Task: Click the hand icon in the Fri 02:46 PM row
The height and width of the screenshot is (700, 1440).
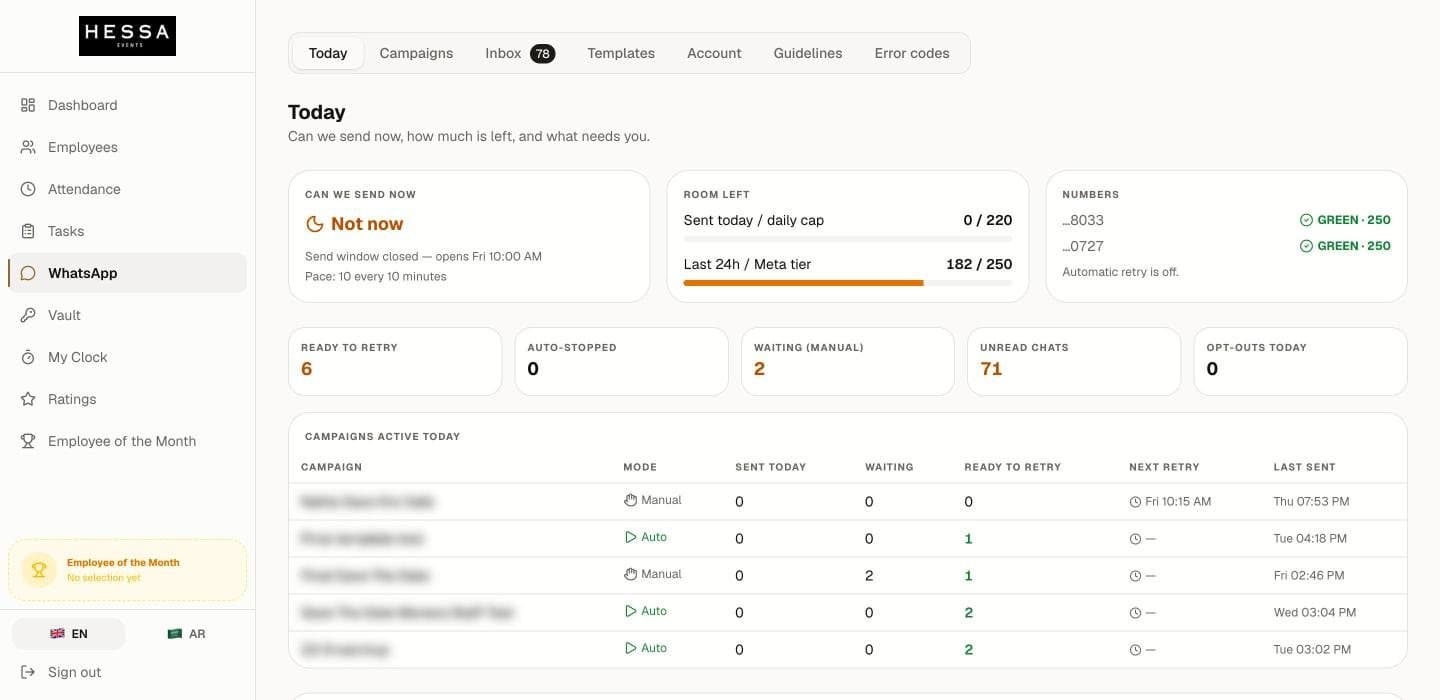Action: click(x=630, y=574)
